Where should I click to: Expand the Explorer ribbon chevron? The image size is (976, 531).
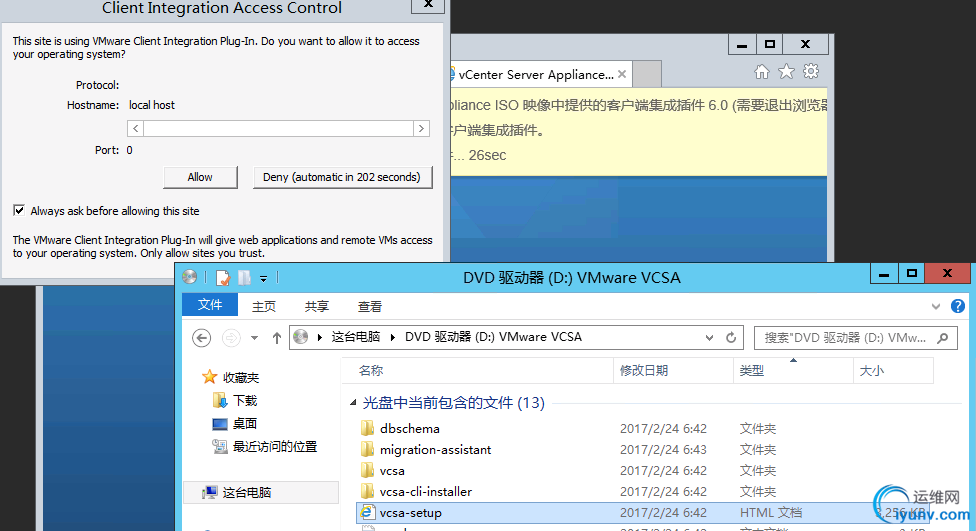(x=936, y=306)
